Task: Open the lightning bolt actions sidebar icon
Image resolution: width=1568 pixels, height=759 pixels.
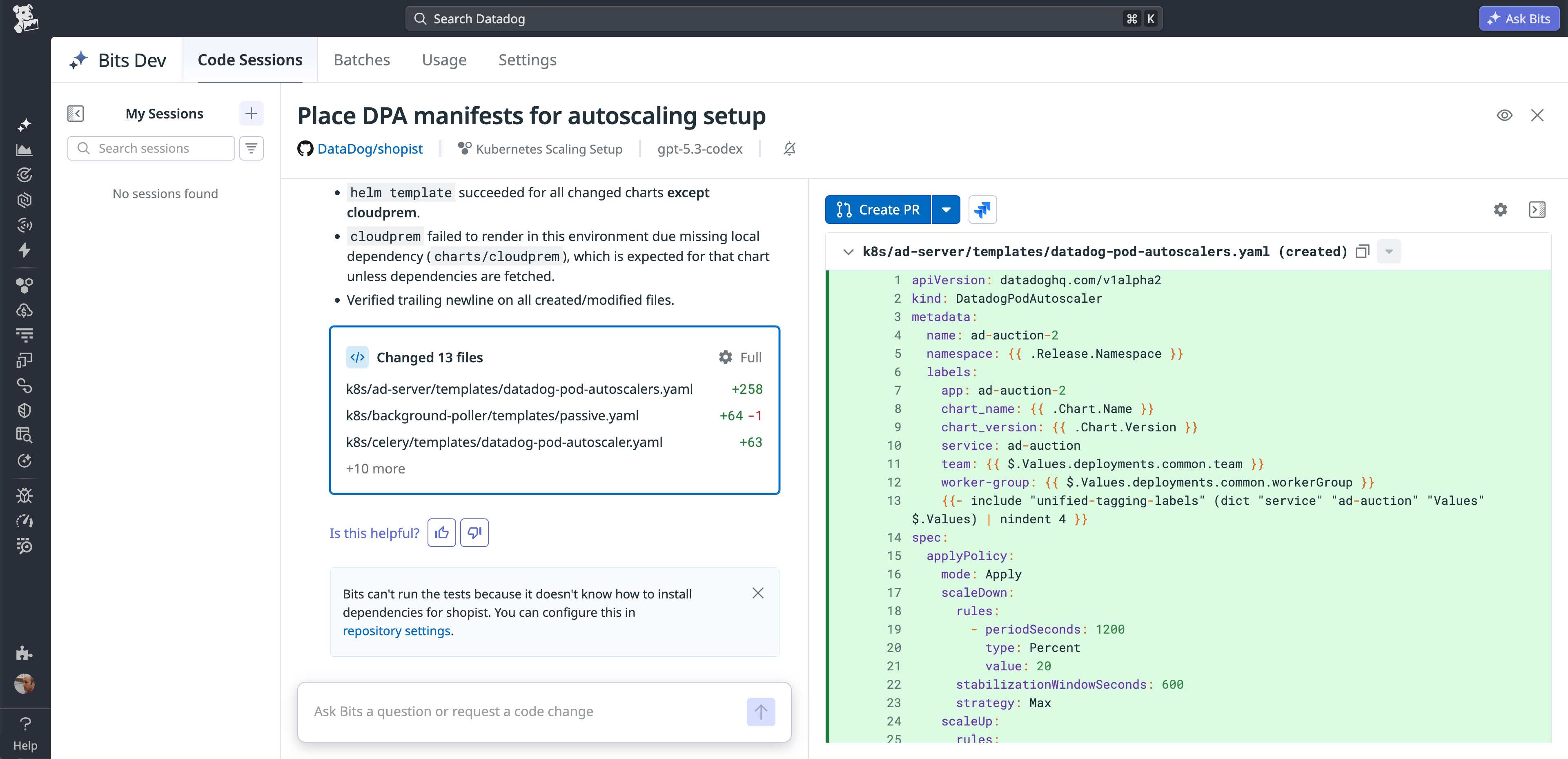Action: (24, 250)
